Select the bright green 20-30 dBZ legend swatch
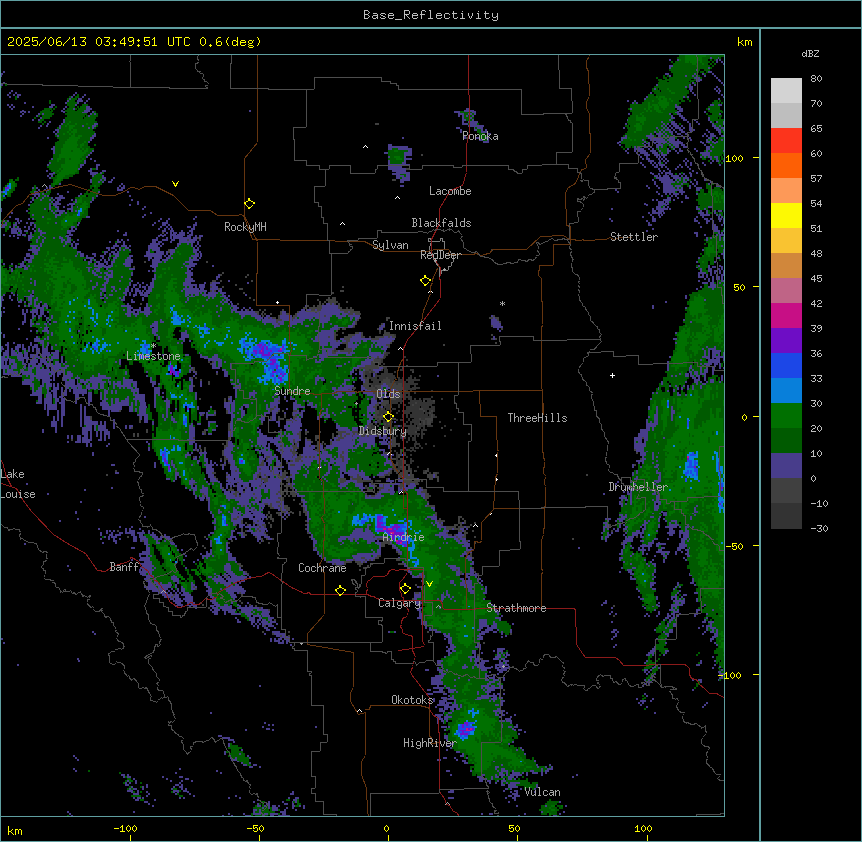The image size is (862, 842). 786,416
